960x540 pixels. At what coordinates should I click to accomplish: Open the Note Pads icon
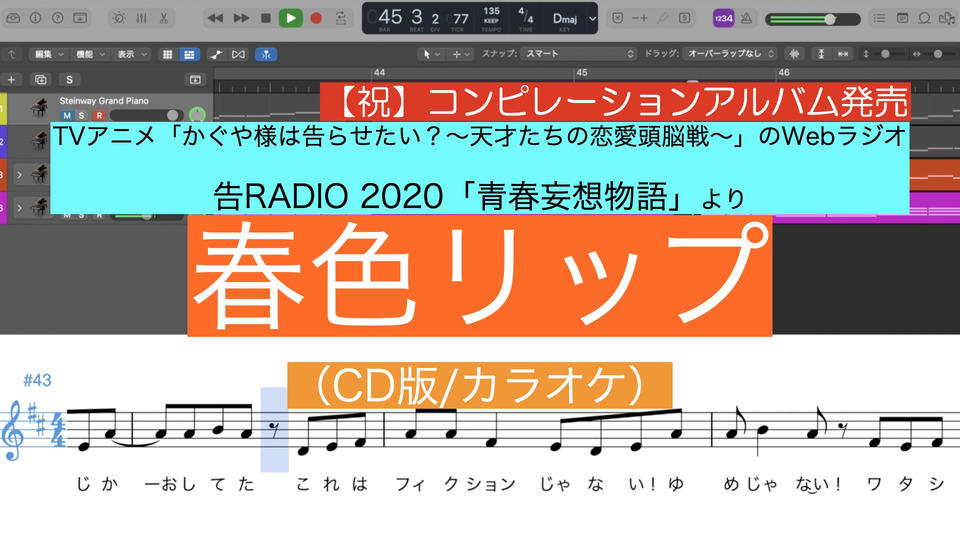point(902,18)
